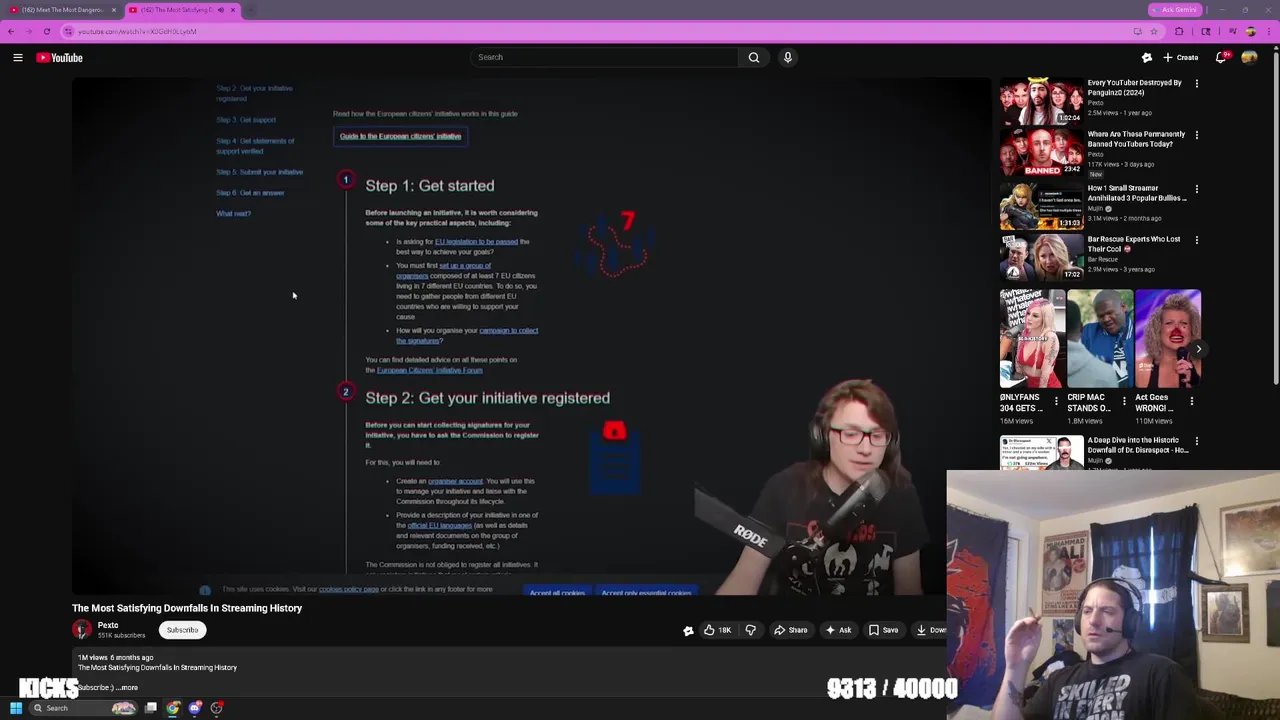
Task: Bookmark this page with the star icon
Action: [x=1154, y=31]
